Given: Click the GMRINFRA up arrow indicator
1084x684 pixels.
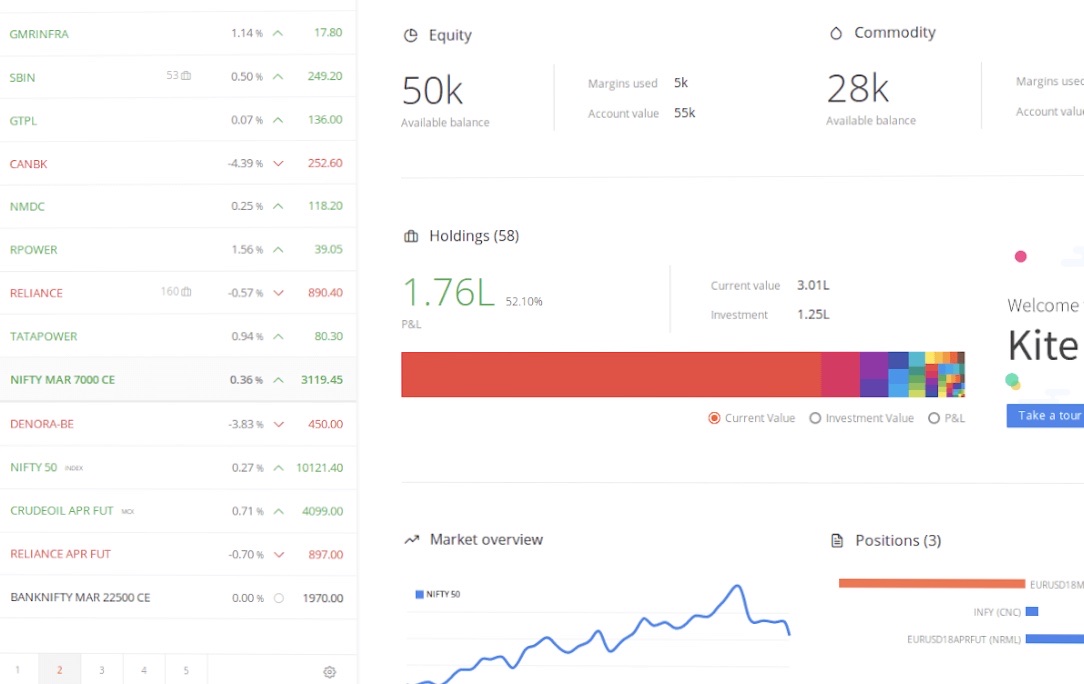Looking at the screenshot, I should [x=278, y=33].
